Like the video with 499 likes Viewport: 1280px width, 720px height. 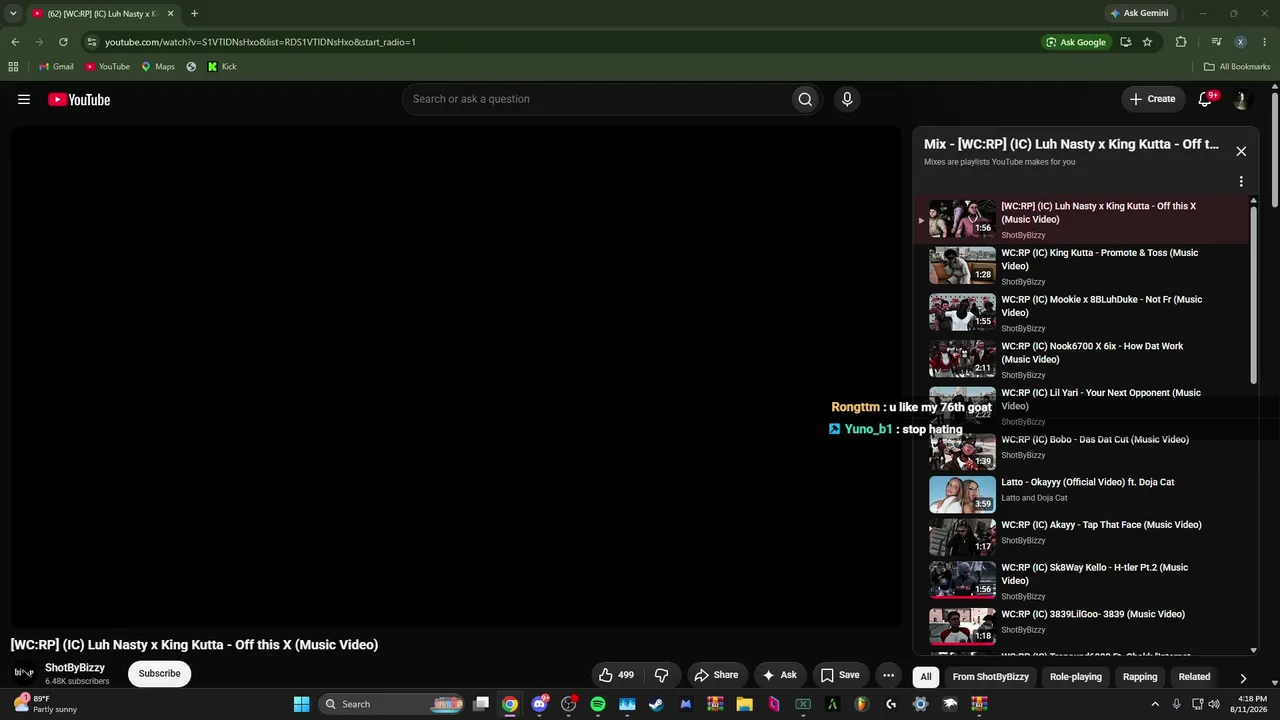coord(617,675)
